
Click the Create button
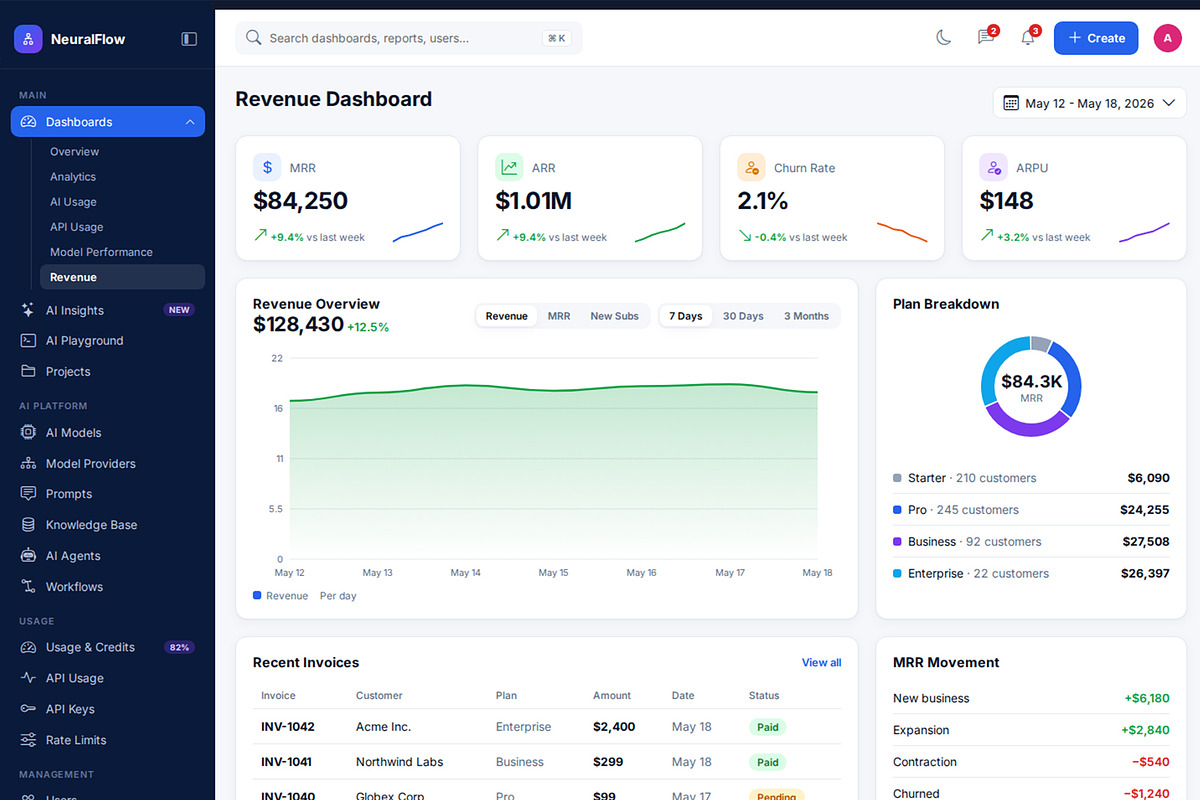coord(1096,38)
